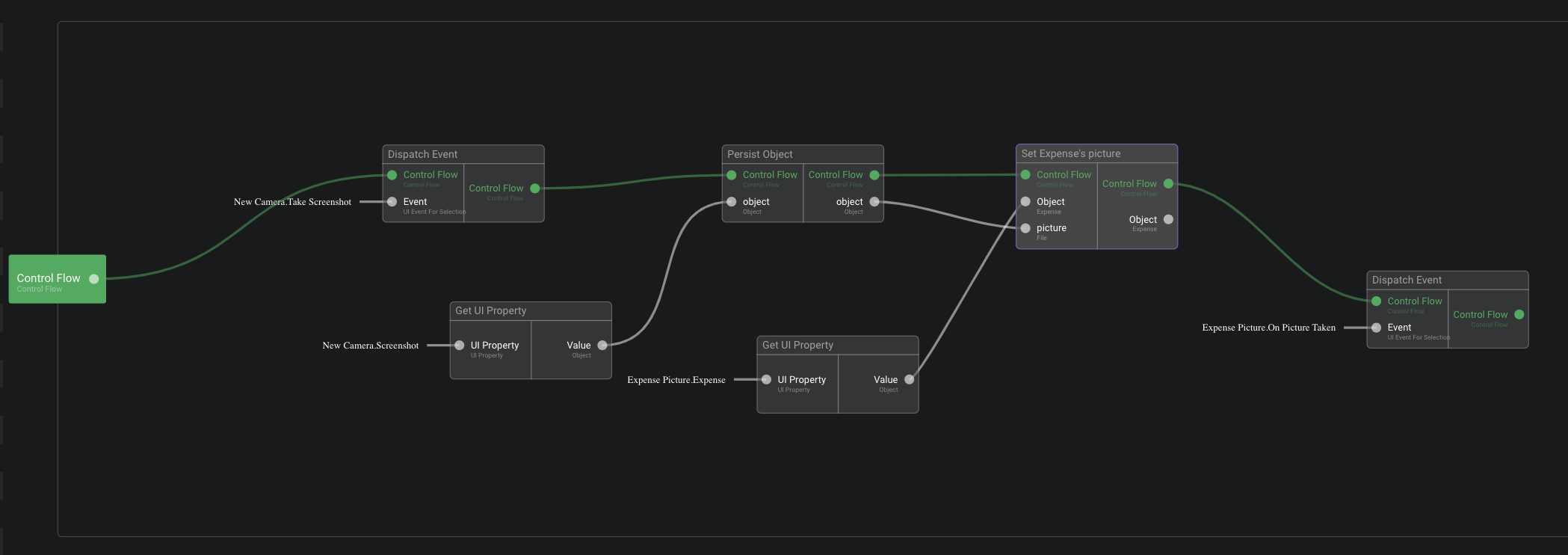Click Object Expense input port on Set Expense's picture
1568x555 pixels.
click(x=1025, y=202)
